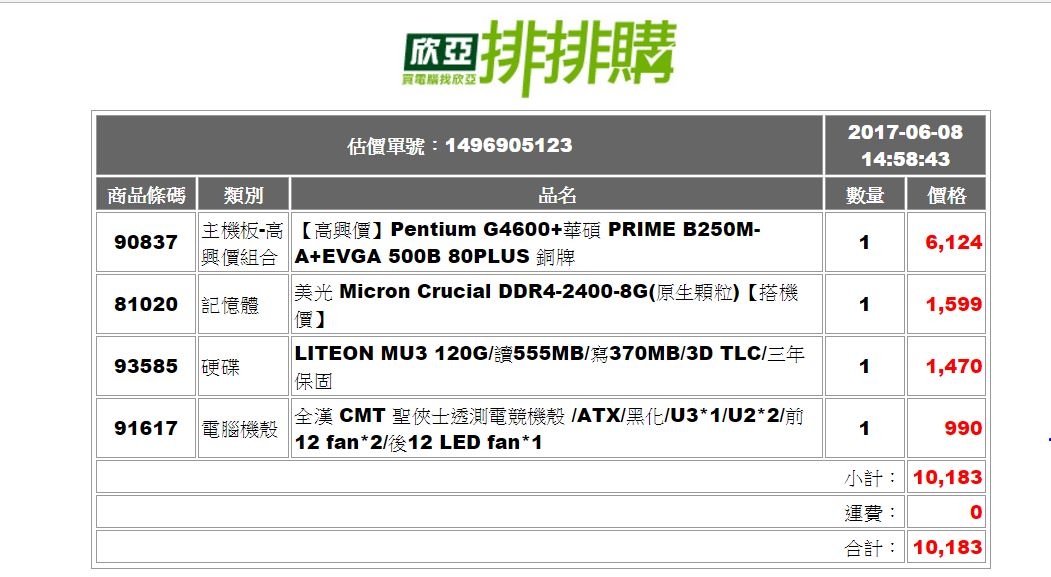Click the 運費 shipping fee value 0
Viewport: 1051px width, 577px height.
[x=976, y=513]
